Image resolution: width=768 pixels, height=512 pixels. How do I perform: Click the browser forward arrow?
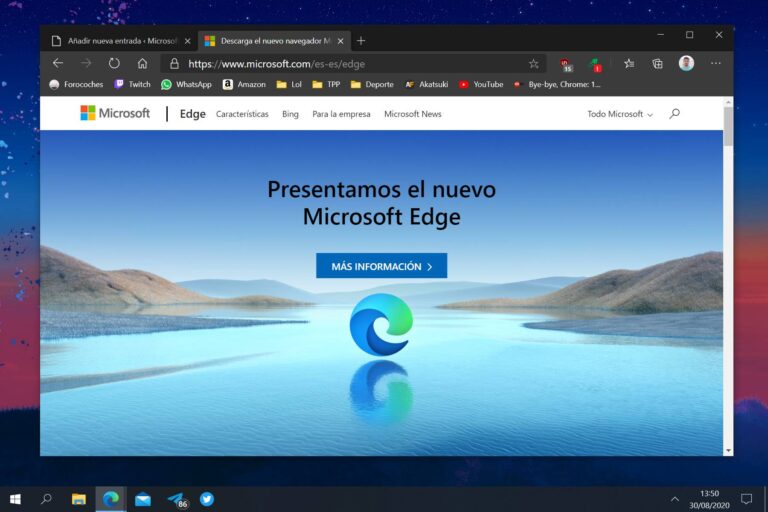pos(86,64)
